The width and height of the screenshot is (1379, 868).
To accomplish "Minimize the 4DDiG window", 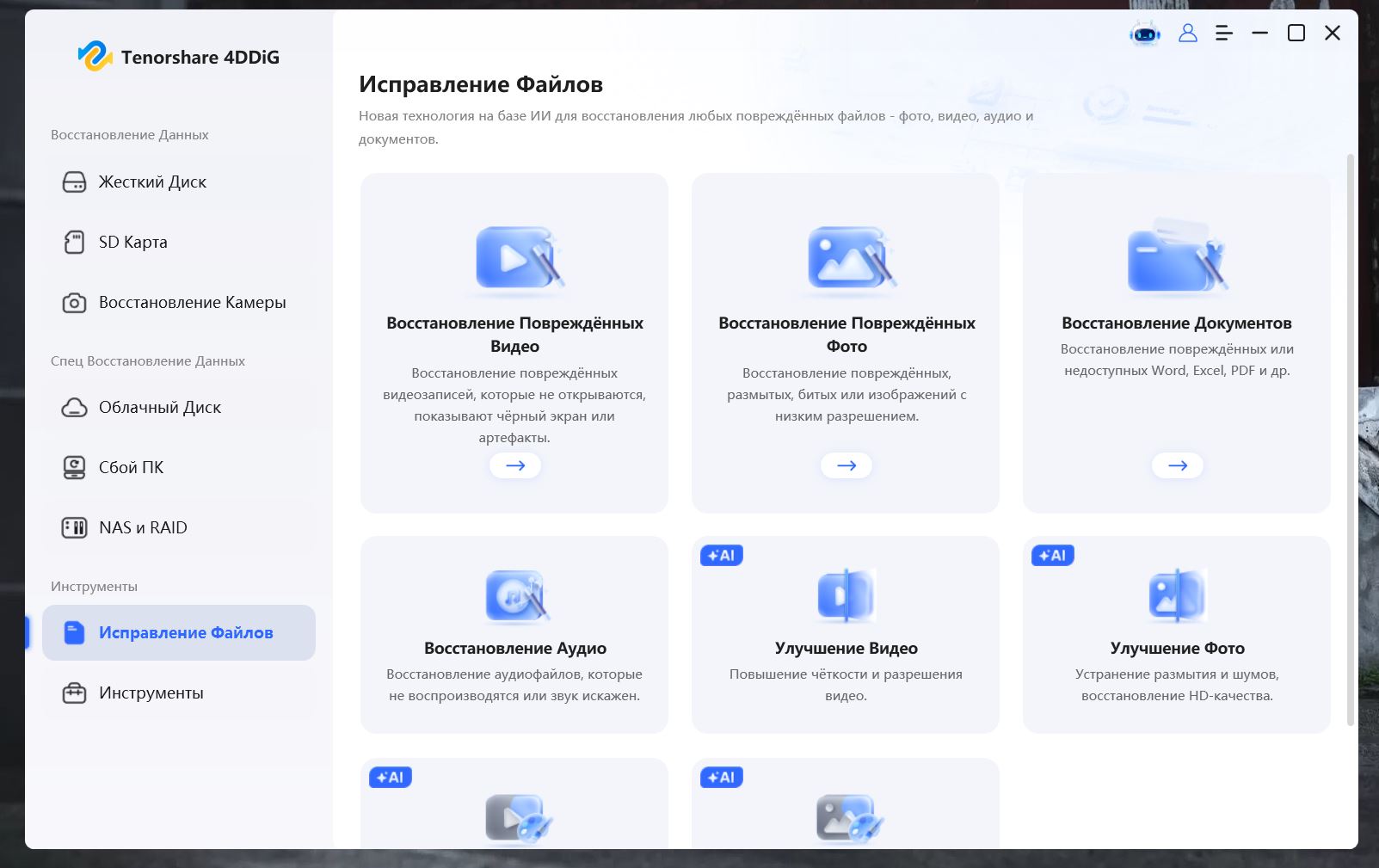I will [x=1260, y=33].
